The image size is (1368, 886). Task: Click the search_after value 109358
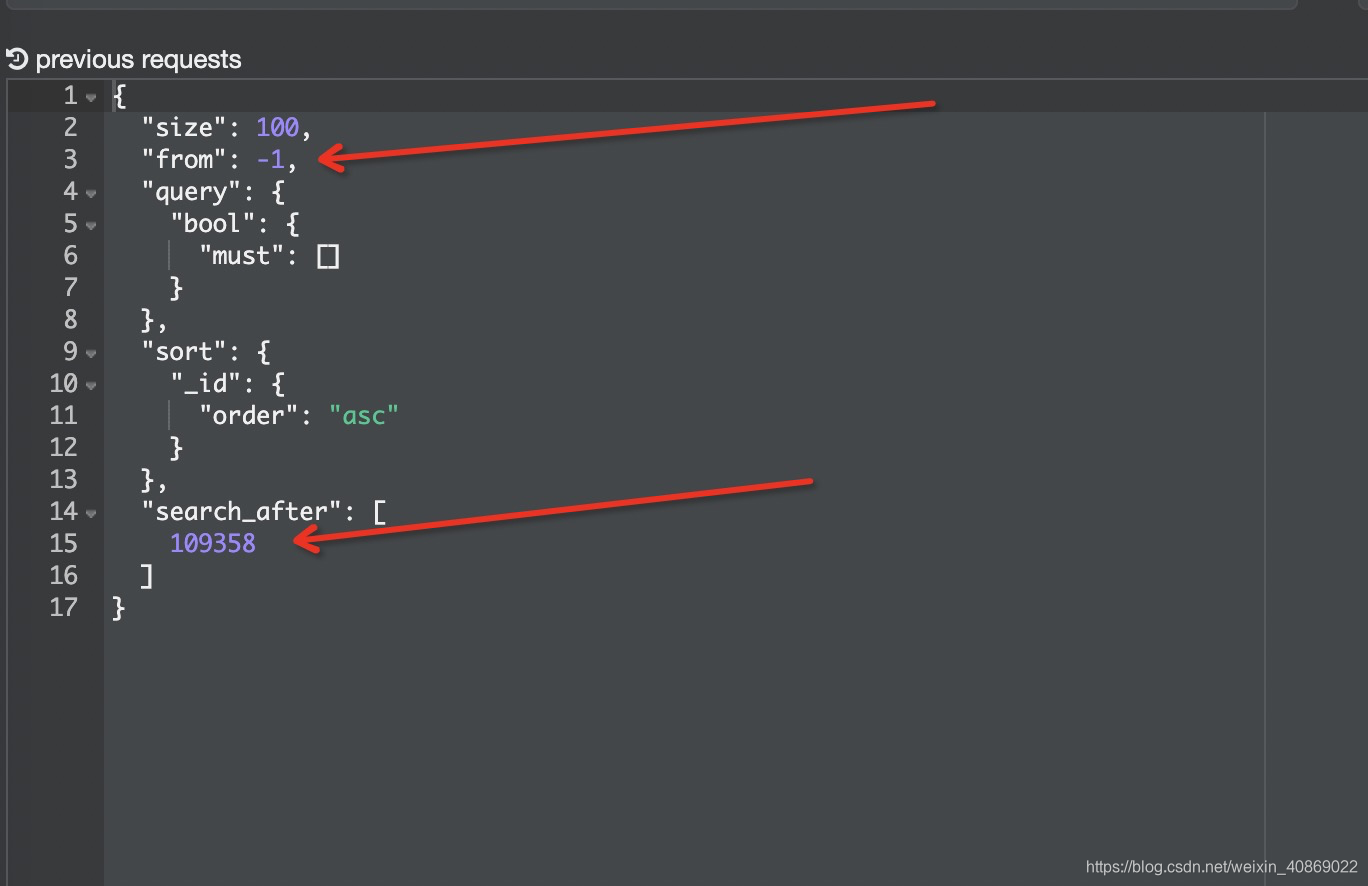coord(213,543)
